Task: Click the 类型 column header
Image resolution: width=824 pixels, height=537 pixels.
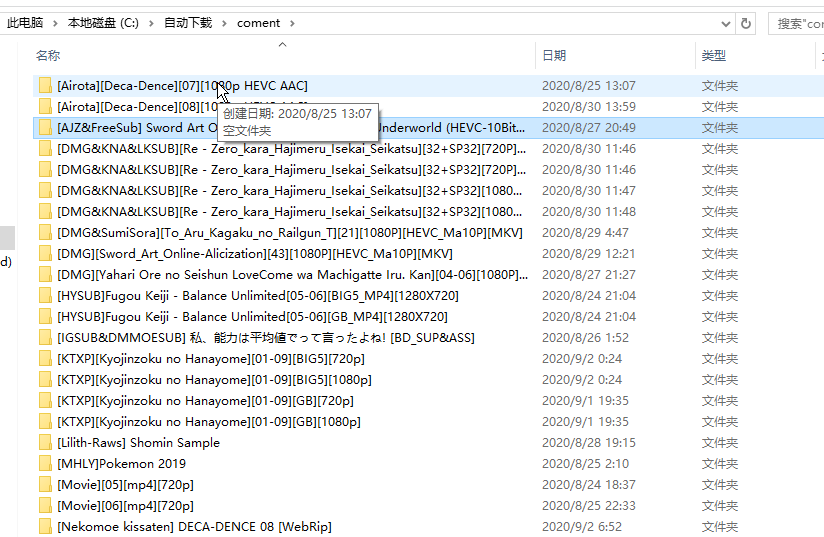Action: point(713,56)
